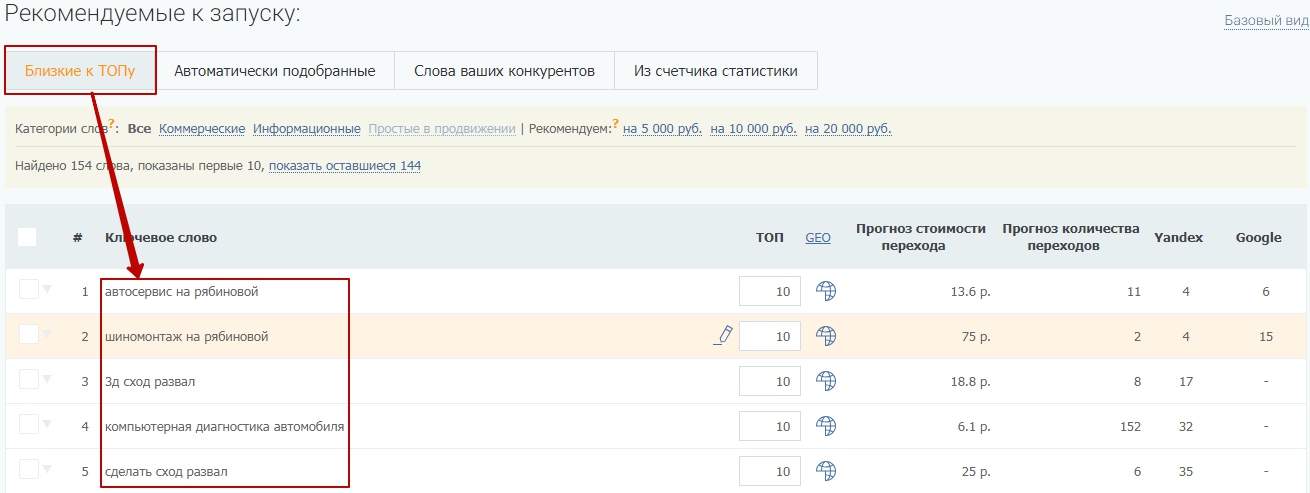Click question mark hint near Категории слов
1310x493 pixels.
coord(113,124)
